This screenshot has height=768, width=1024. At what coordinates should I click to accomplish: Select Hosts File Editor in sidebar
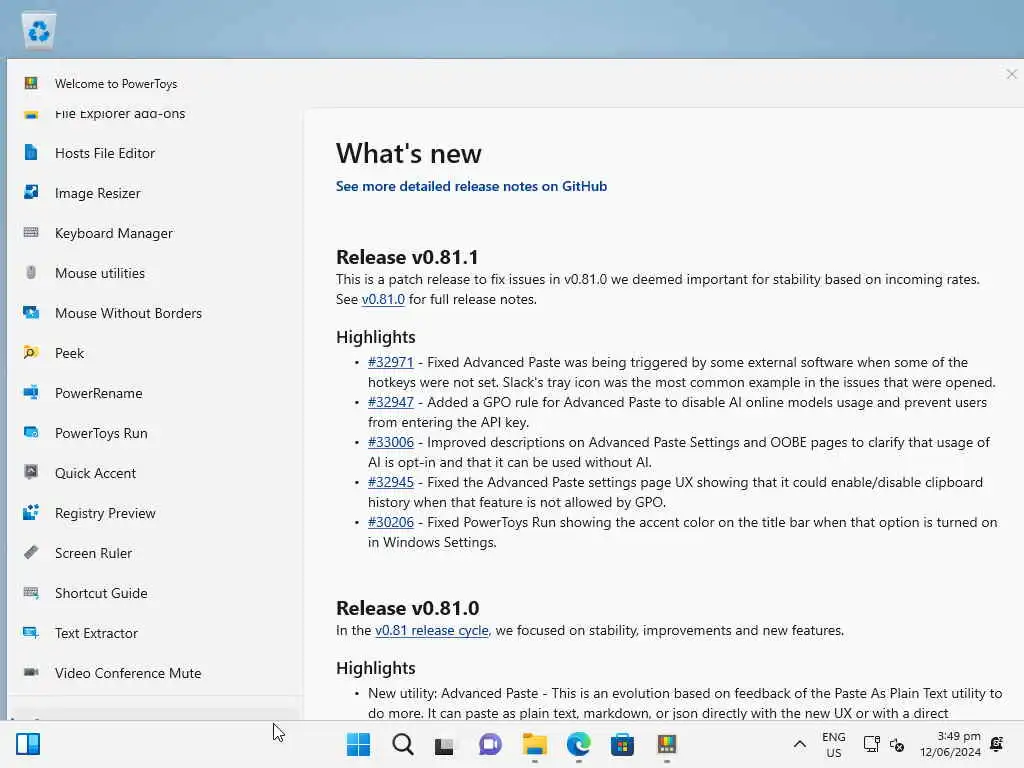[155, 153]
